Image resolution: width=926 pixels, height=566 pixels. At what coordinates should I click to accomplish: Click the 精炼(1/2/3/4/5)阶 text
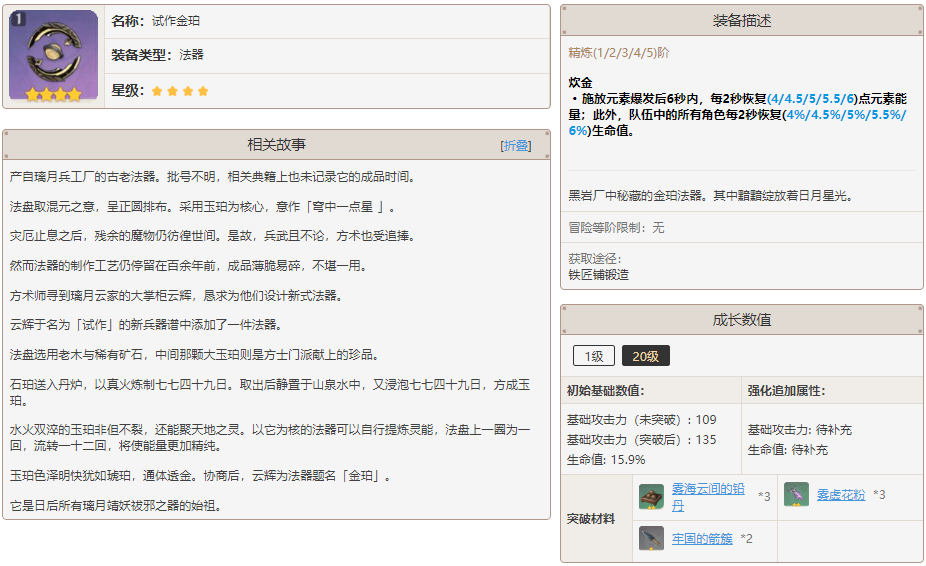(618, 53)
